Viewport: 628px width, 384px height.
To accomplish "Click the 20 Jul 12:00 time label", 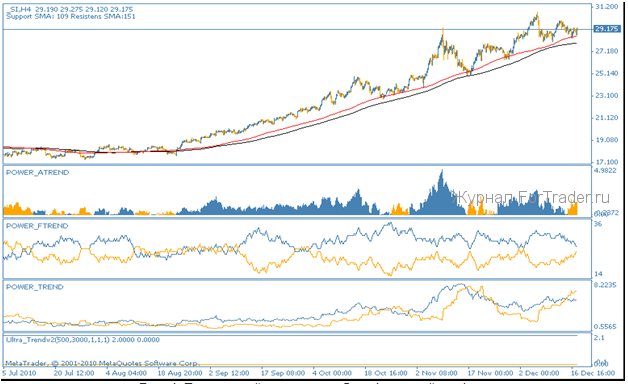I will (x=74, y=373).
